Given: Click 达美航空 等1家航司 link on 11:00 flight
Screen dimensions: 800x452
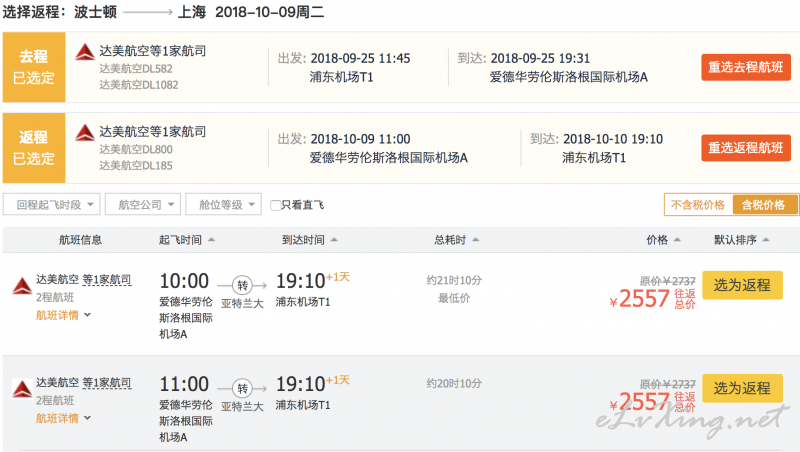Looking at the screenshot, I should pos(84,383).
